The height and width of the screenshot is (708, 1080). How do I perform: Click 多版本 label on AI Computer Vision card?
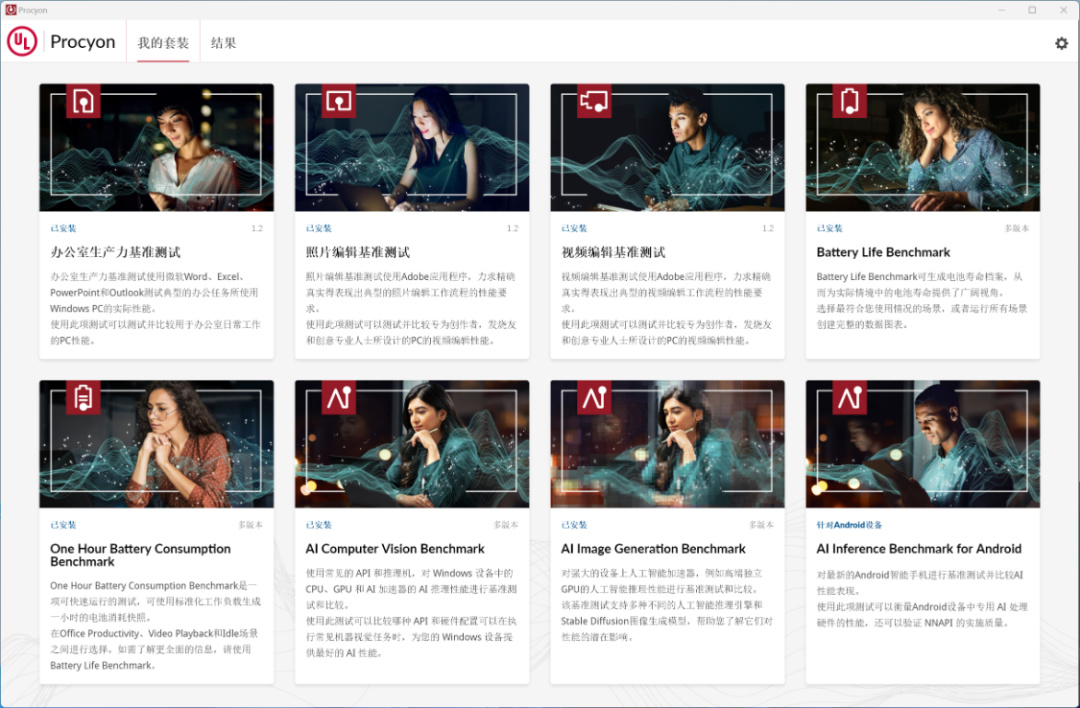(506, 525)
